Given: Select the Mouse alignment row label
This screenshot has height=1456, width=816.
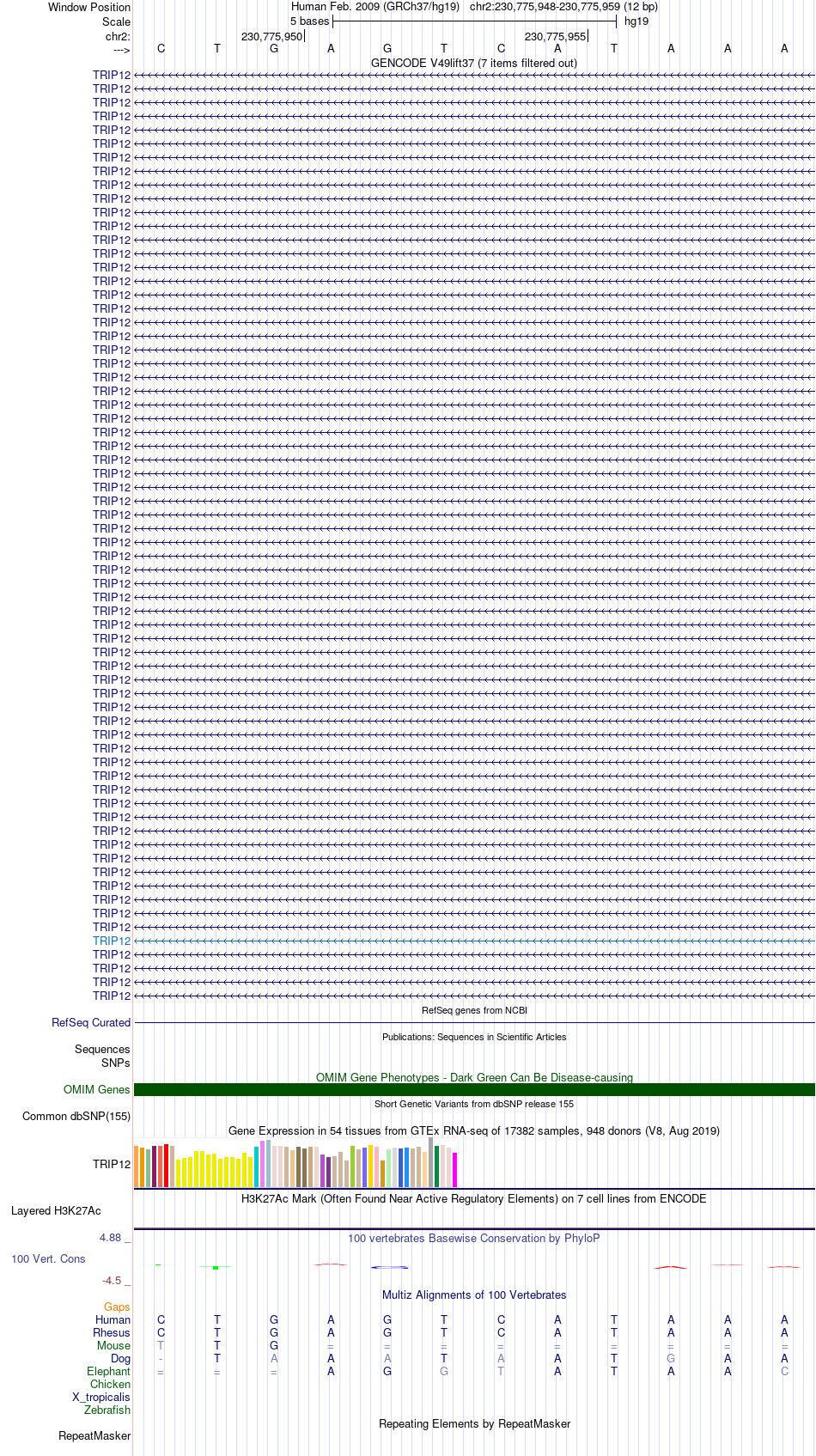Looking at the screenshot, I should (x=114, y=1345).
